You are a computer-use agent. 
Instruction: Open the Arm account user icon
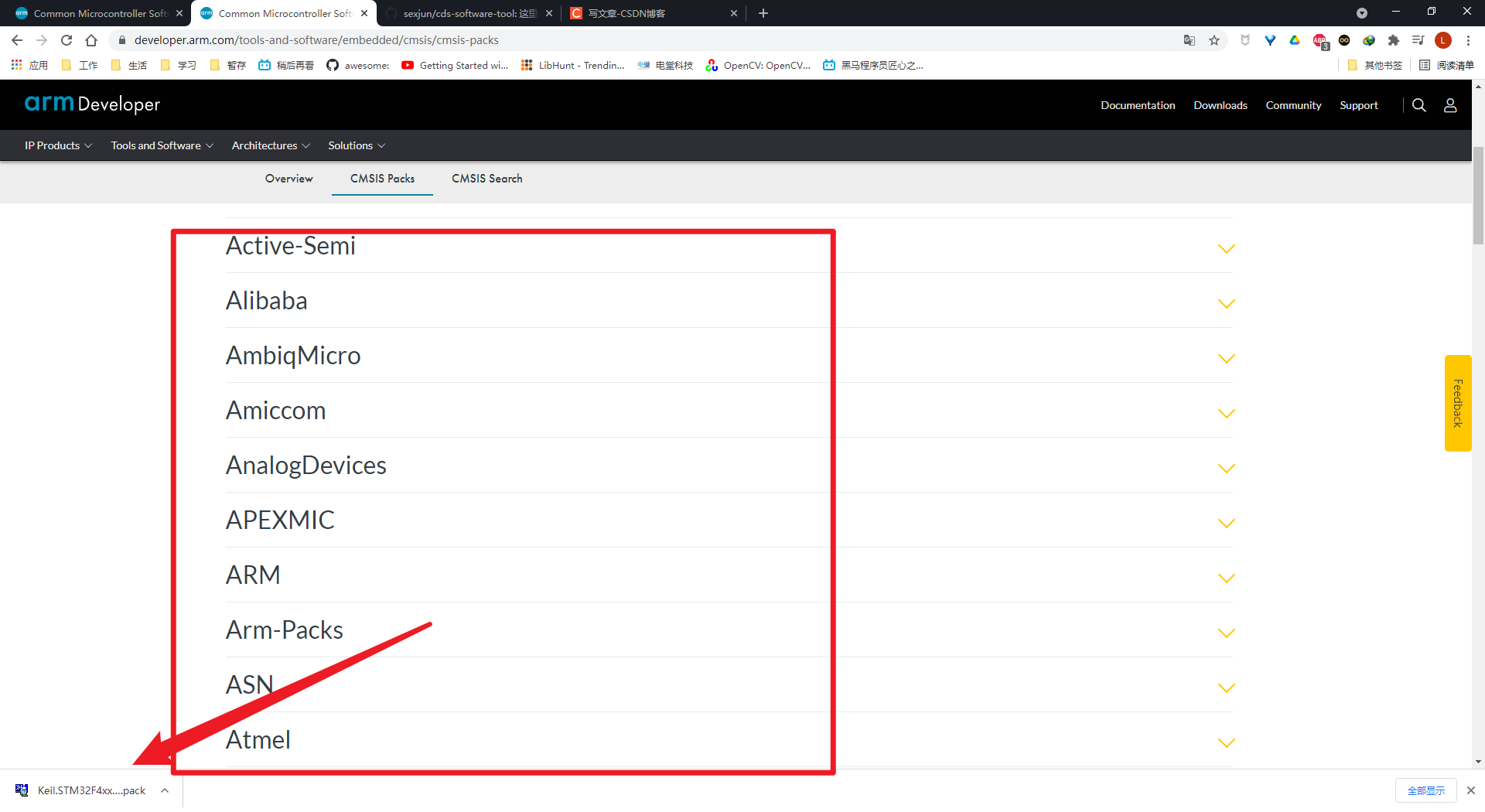[1450, 105]
